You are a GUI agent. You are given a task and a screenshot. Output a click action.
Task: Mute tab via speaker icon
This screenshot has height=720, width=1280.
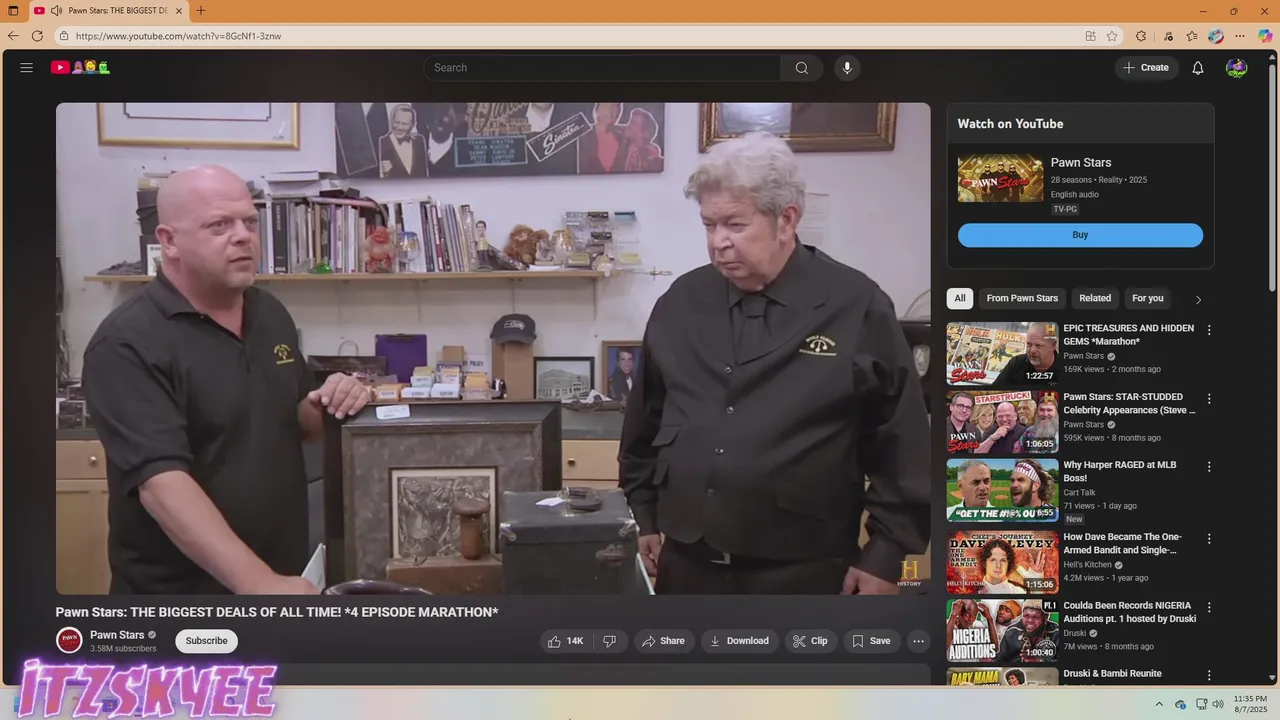pos(56,11)
